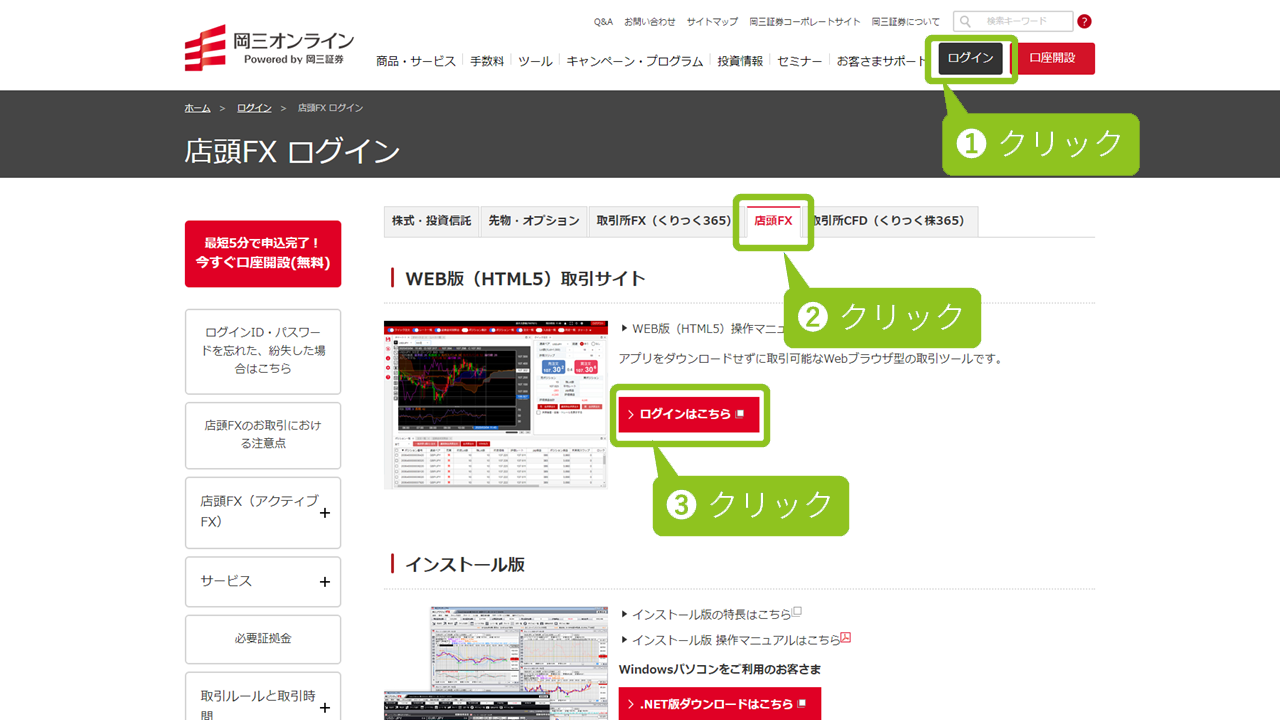The width and height of the screenshot is (1280, 720).
Task: Click the WEB版 trading site screenshot thumbnail
Action: pyautogui.click(x=496, y=405)
